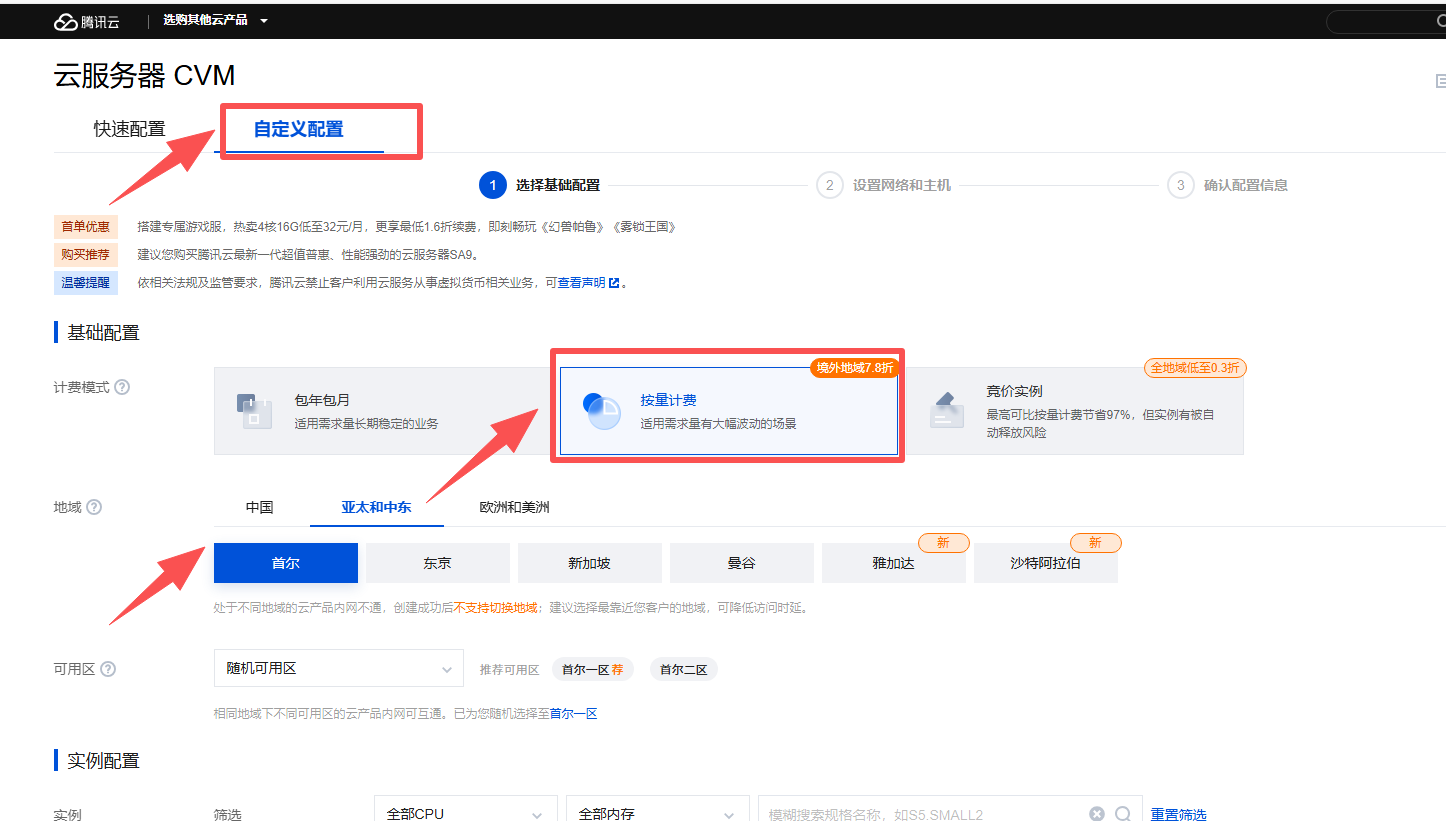Choose the 新加坡 region
The image size is (1446, 821).
590,563
